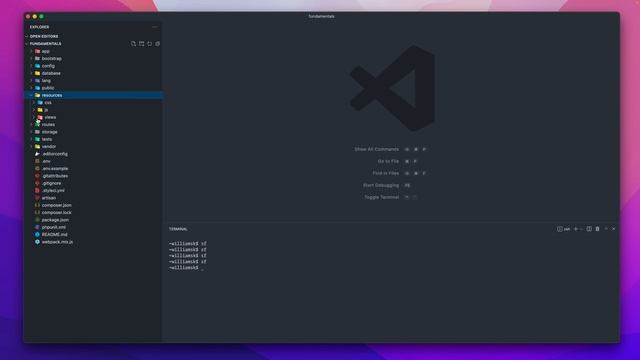Expand the routes folder
Screen dimensions: 640x360
[94, 124]
